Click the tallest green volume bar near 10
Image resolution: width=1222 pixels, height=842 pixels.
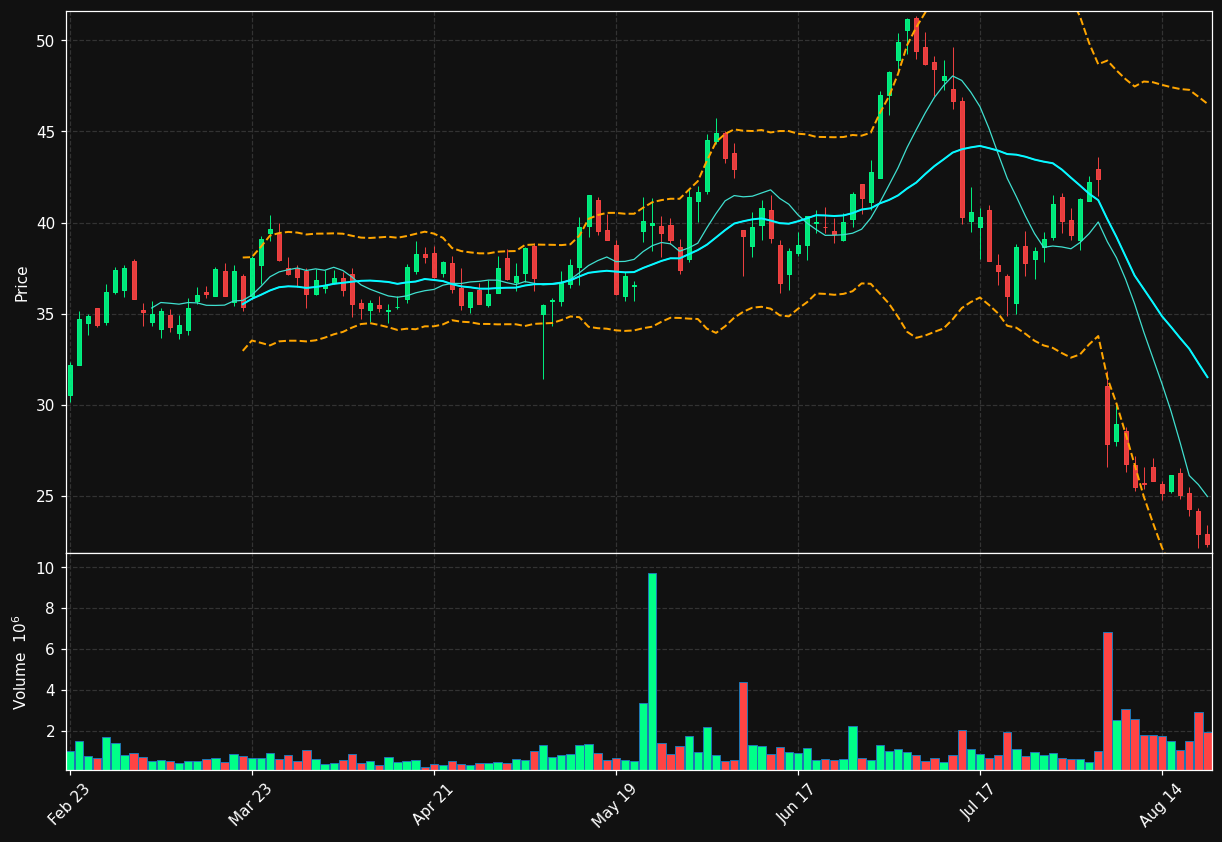click(x=652, y=671)
